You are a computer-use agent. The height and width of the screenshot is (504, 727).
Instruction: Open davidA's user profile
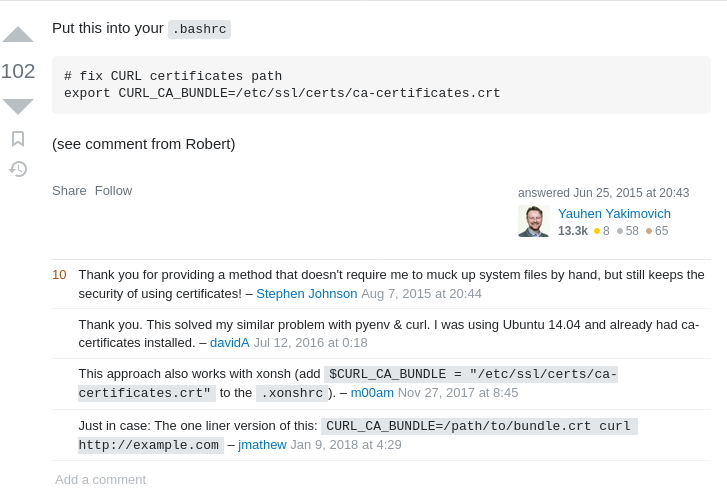[x=229, y=343]
